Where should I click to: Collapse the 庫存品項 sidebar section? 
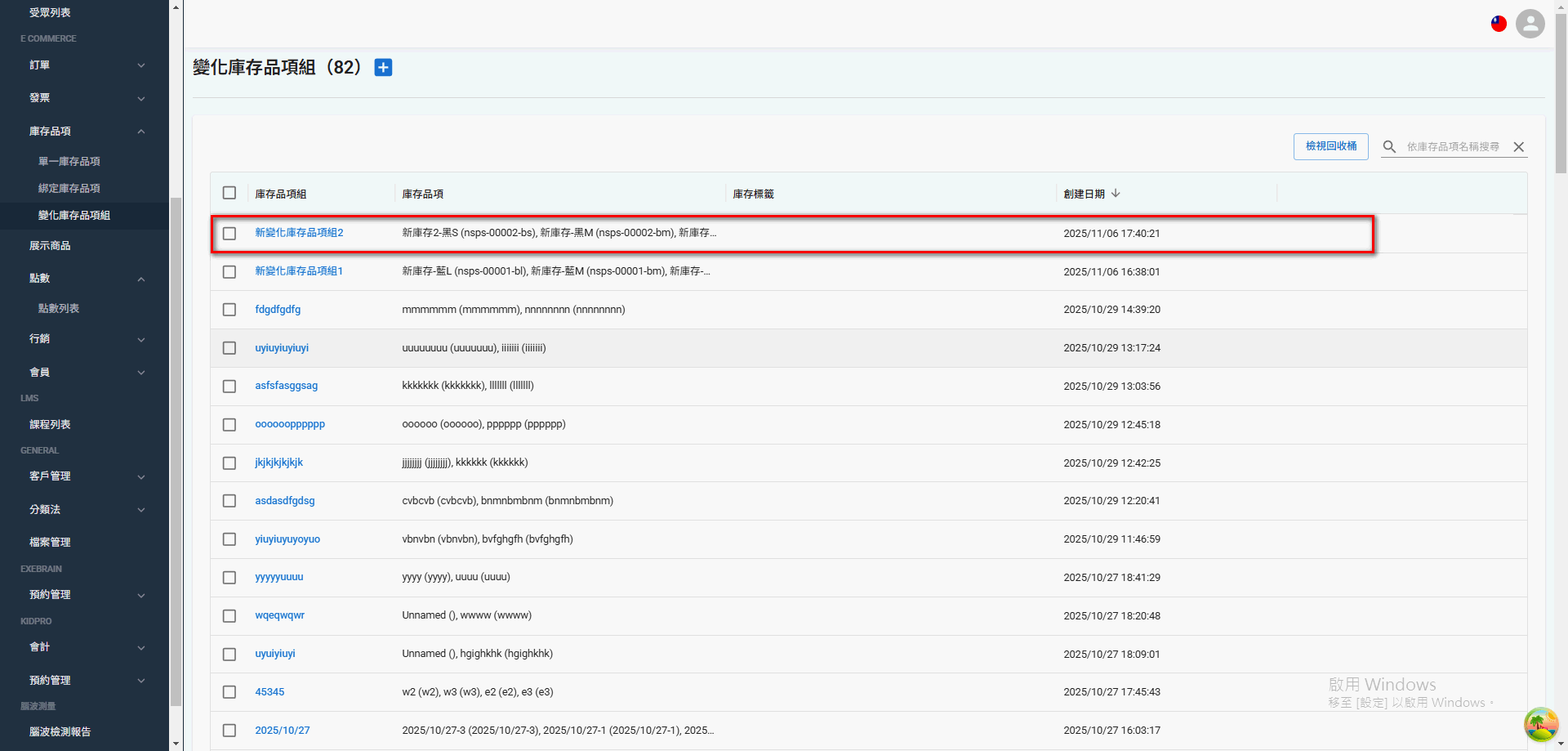pyautogui.click(x=85, y=132)
